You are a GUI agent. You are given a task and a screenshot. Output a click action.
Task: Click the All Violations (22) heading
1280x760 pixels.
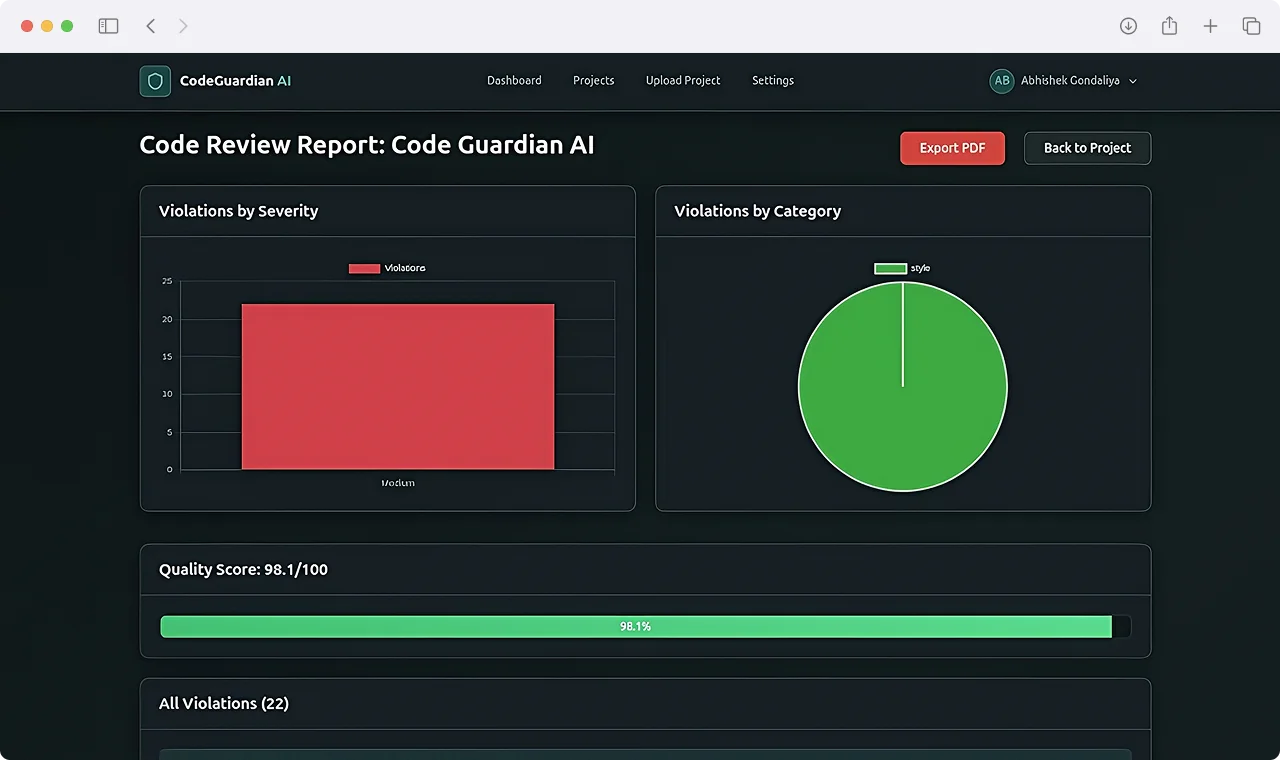224,704
